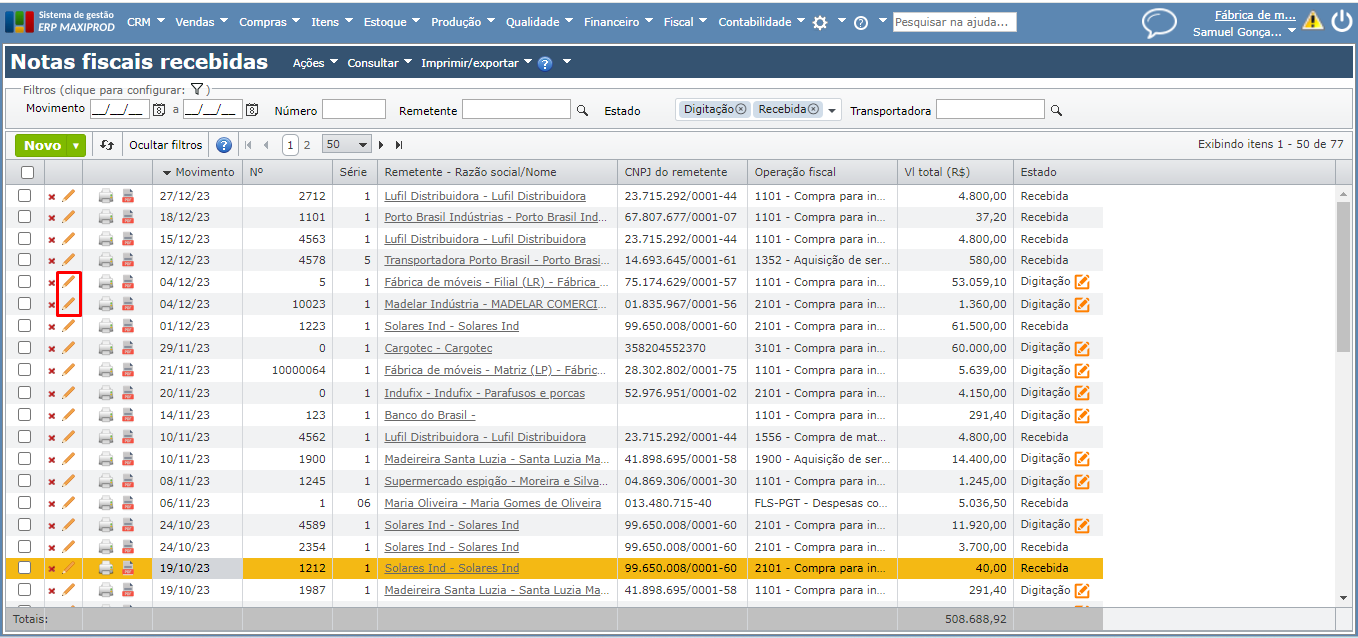Click the power logout icon
1358x638 pixels.
[x=1341, y=21]
